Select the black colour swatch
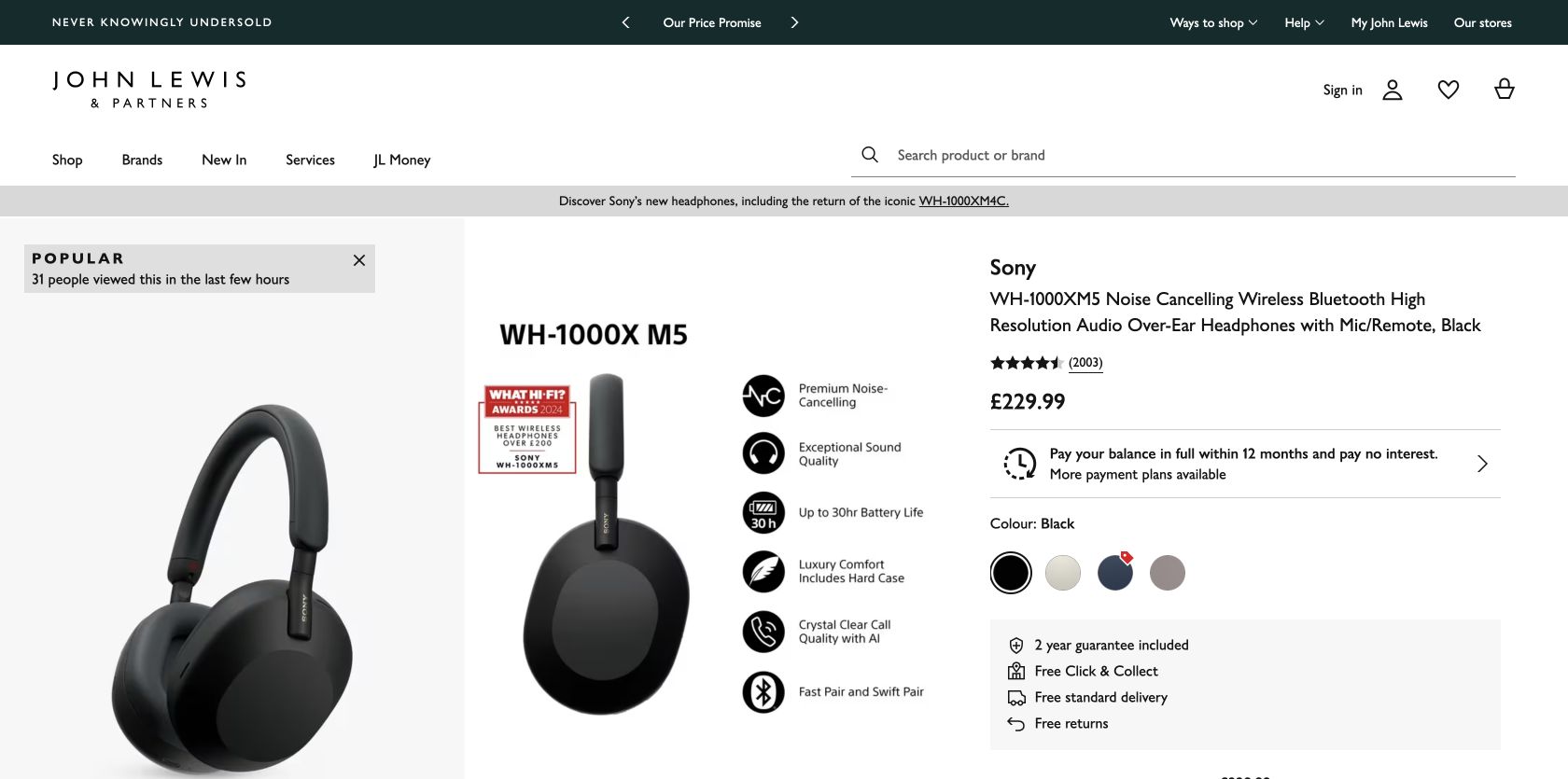1568x779 pixels. click(1011, 573)
